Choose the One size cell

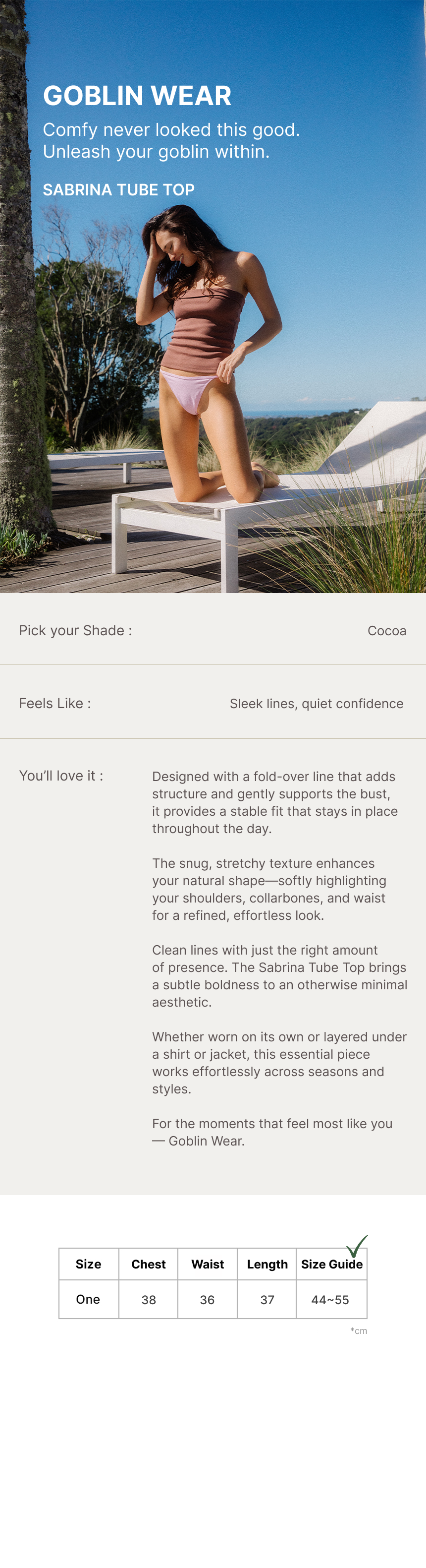click(88, 1300)
